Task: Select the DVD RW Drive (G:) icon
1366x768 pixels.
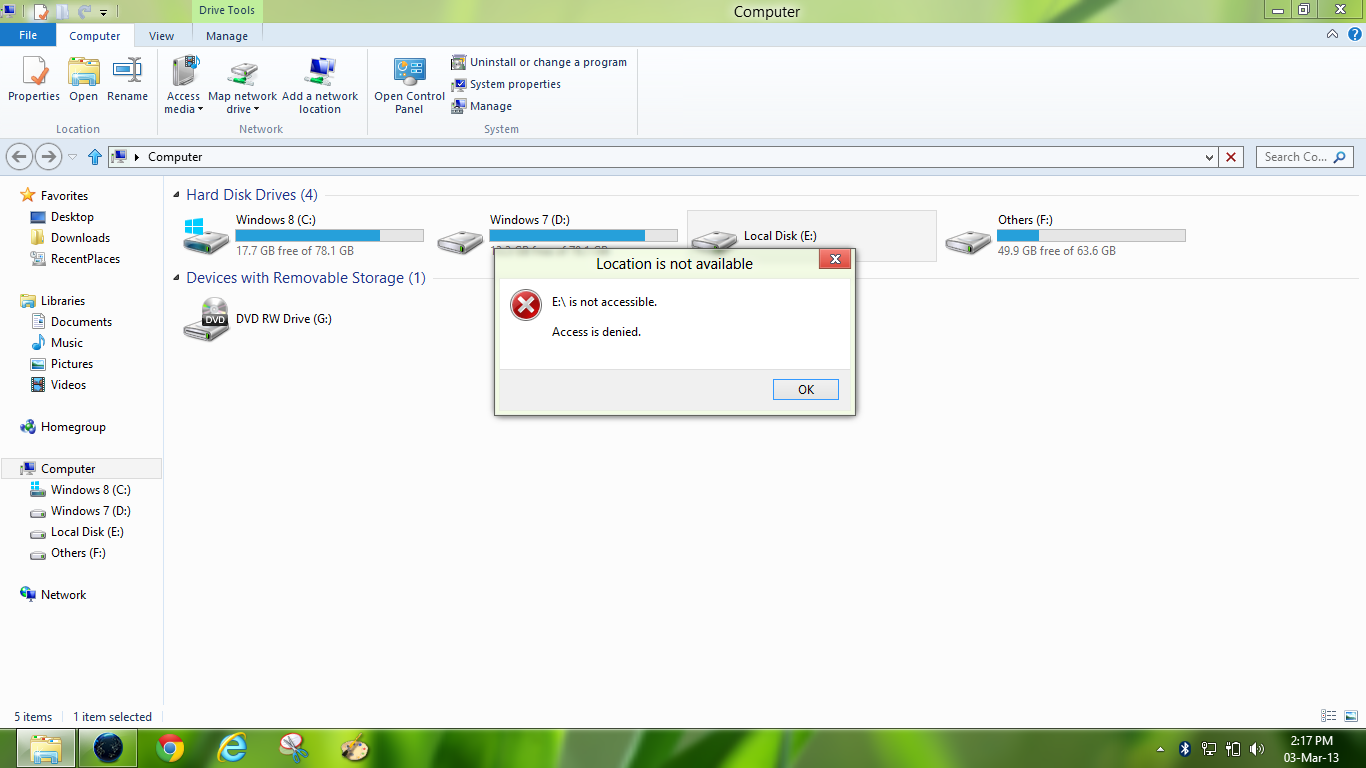Action: click(x=207, y=319)
